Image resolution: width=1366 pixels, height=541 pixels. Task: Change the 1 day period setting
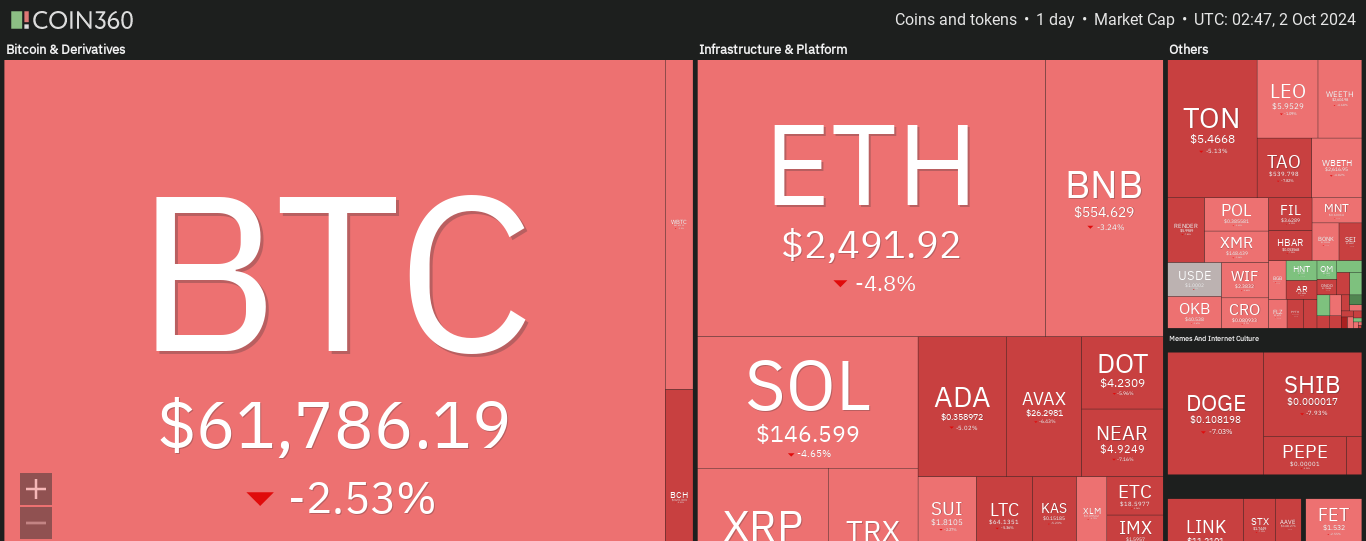click(1055, 20)
